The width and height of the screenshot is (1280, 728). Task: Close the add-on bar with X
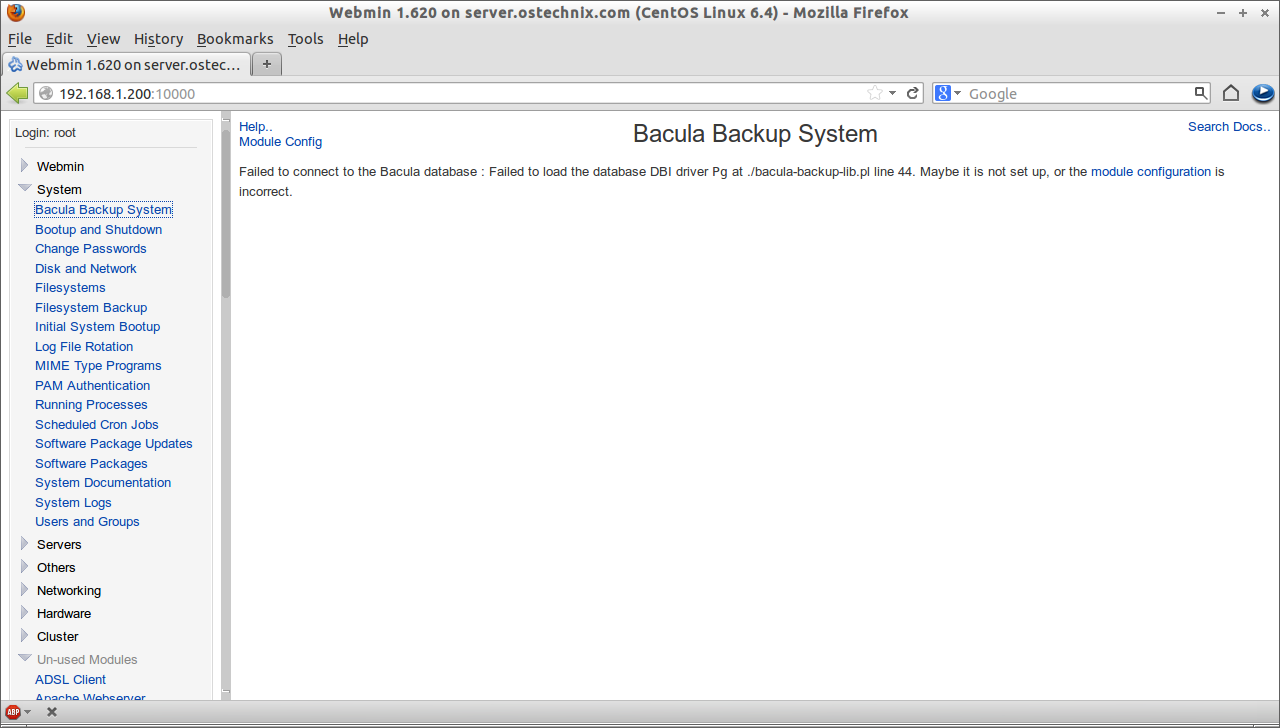coord(52,712)
